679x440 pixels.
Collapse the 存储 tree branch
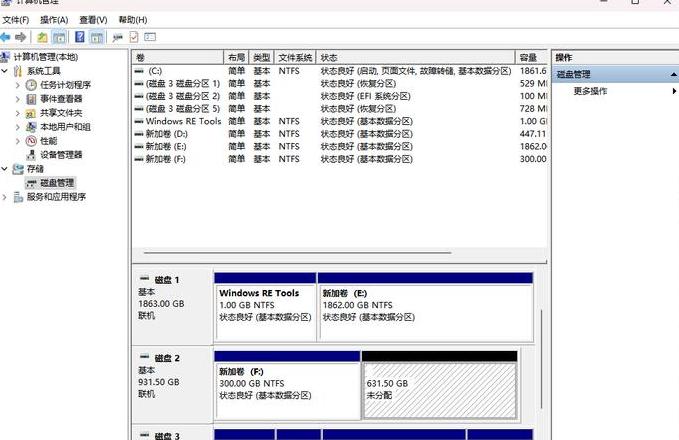click(x=5, y=168)
